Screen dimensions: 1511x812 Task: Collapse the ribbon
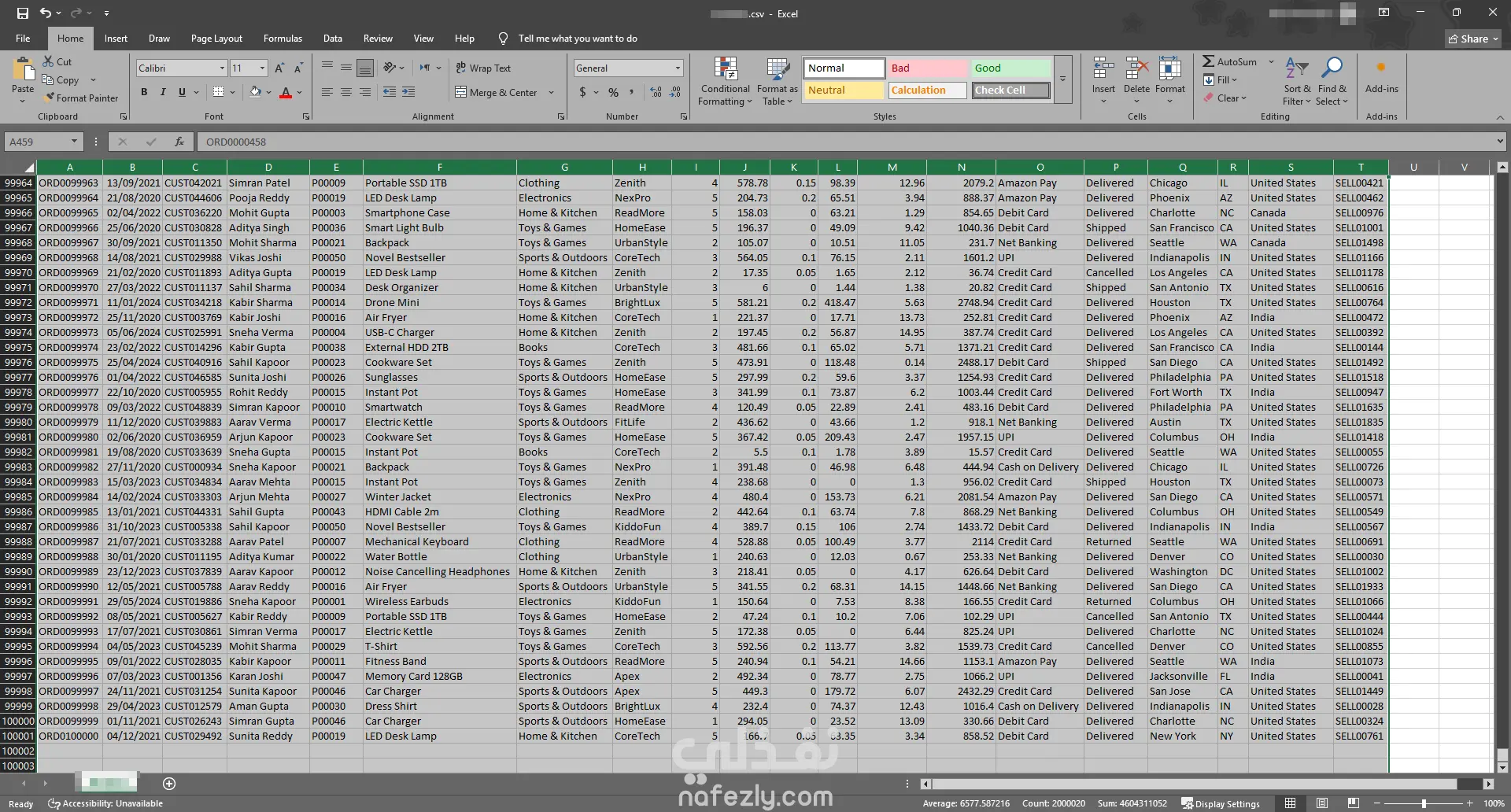click(1500, 117)
